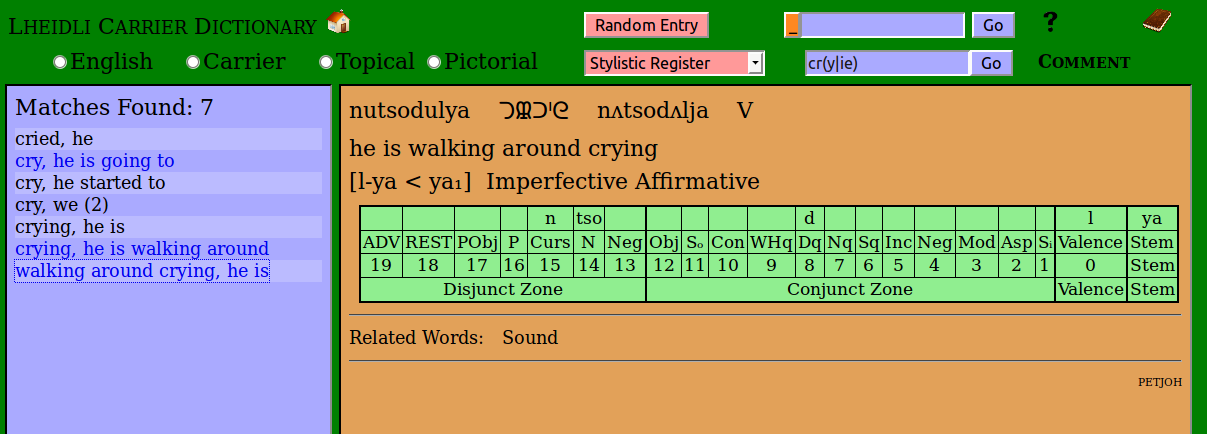This screenshot has width=1207, height=434.
Task: Click the Sound related word link
Action: click(x=530, y=338)
